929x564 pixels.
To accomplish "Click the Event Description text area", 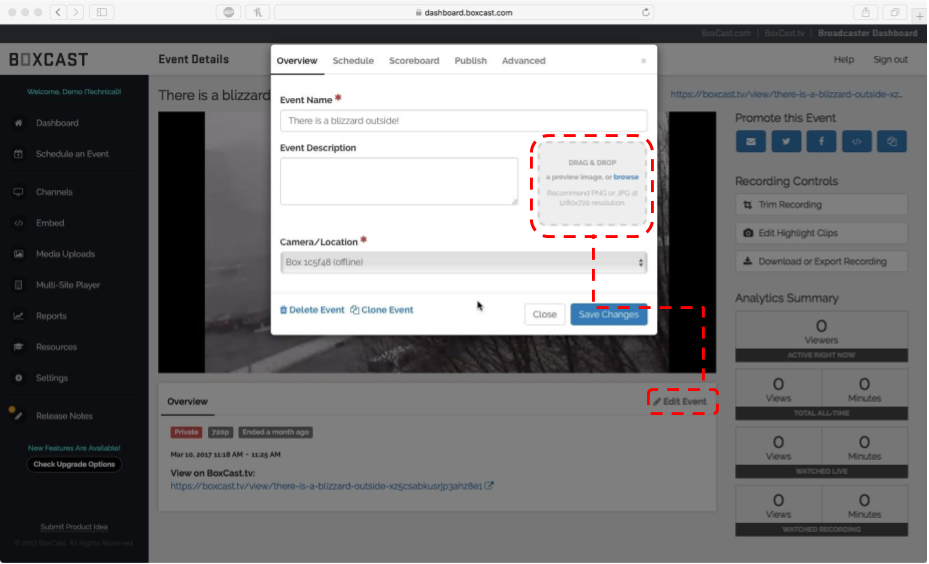I will click(398, 181).
